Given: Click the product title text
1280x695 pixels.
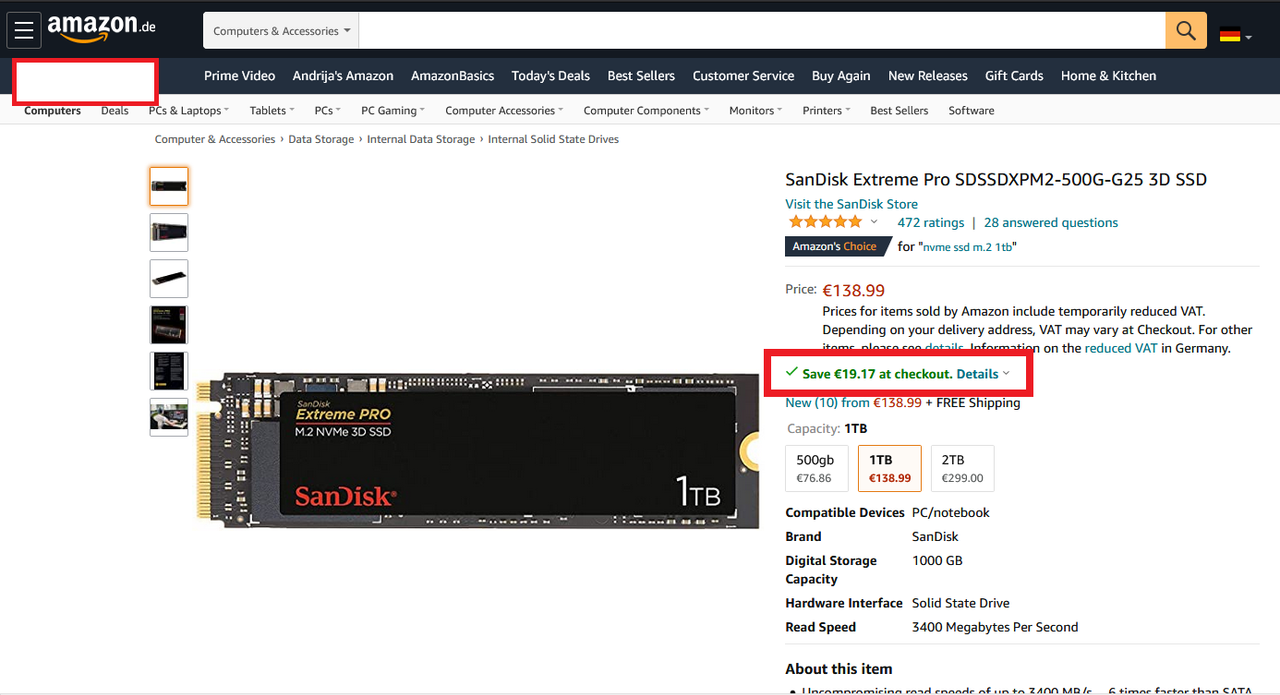Looking at the screenshot, I should click(x=996, y=180).
